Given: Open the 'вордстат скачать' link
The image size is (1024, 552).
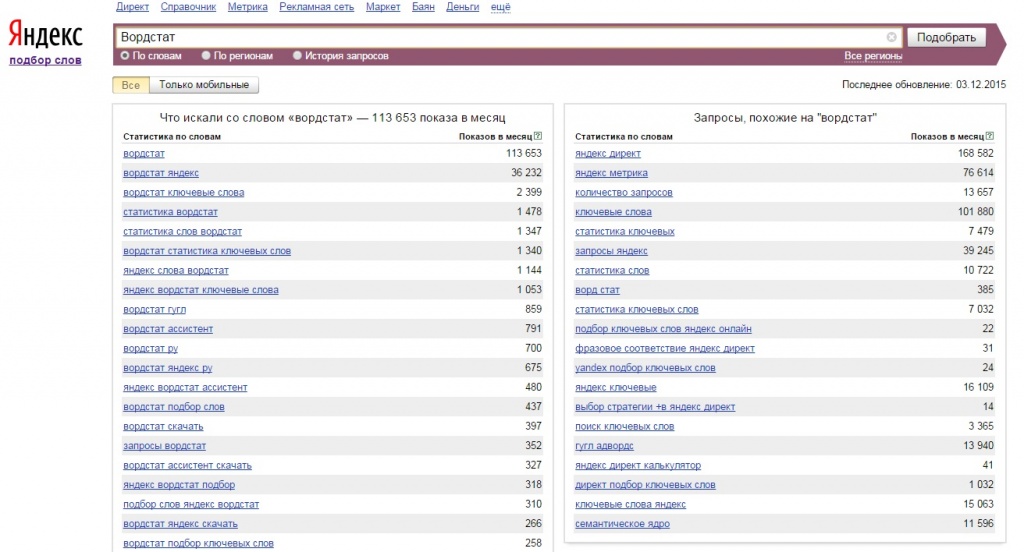Looking at the screenshot, I should tap(163, 427).
